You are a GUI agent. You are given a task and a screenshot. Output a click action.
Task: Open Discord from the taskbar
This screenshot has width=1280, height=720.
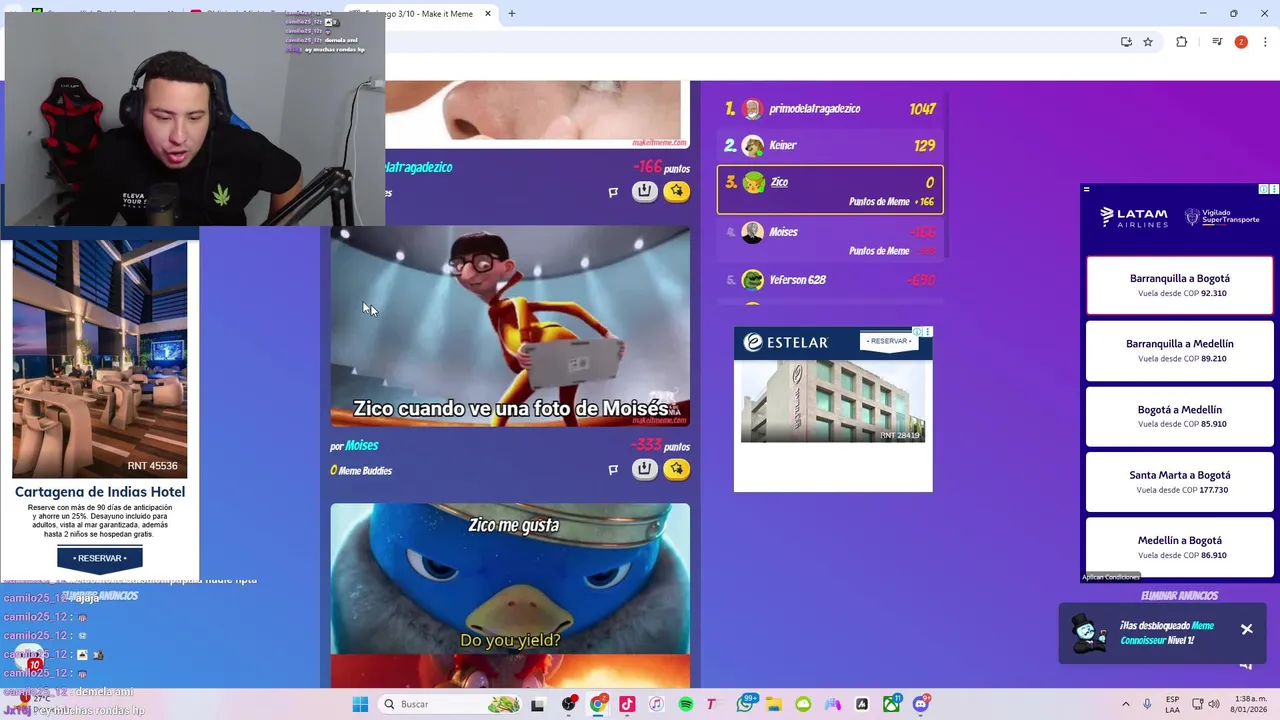(921, 704)
